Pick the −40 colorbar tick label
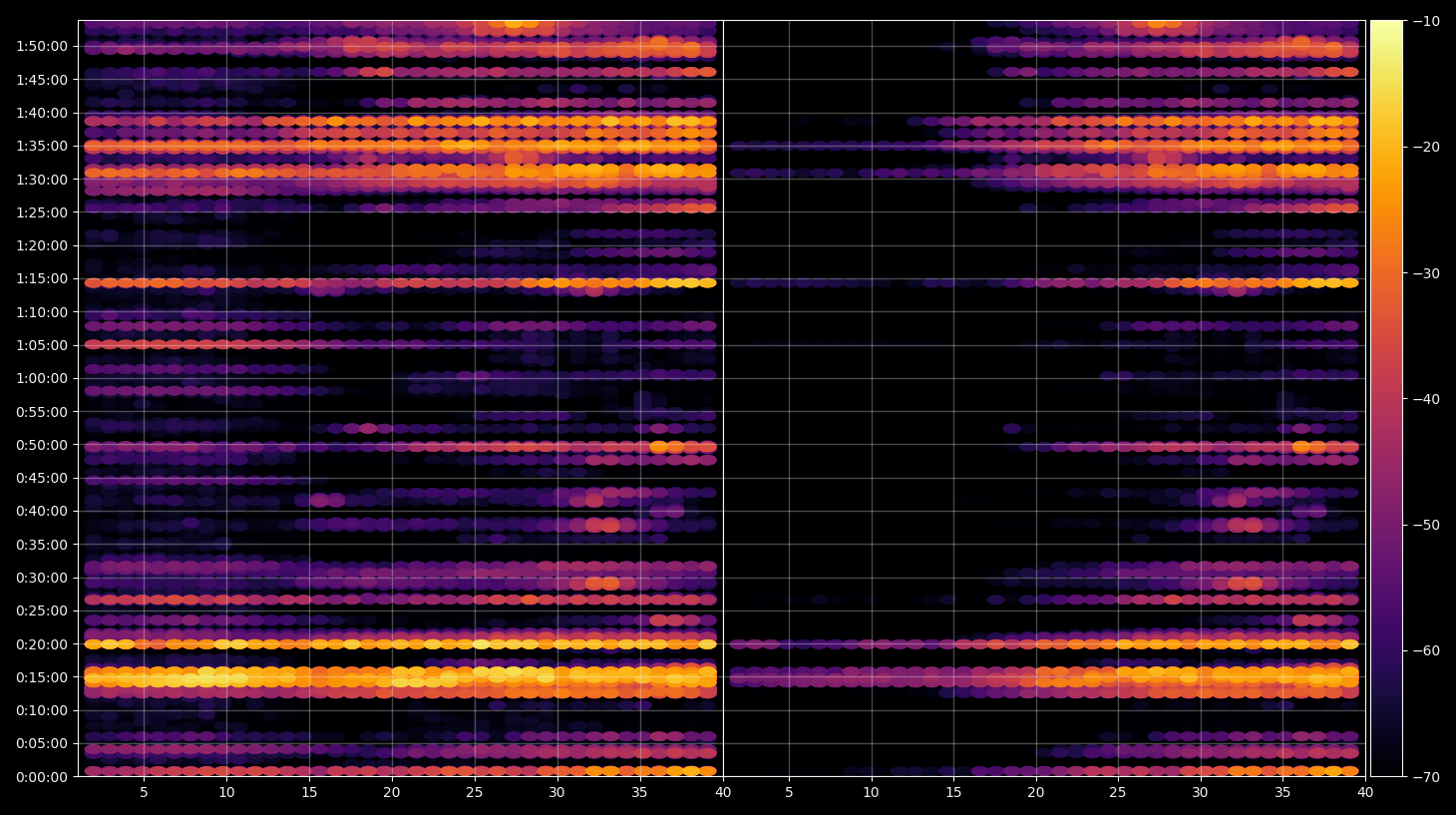 coord(1426,399)
